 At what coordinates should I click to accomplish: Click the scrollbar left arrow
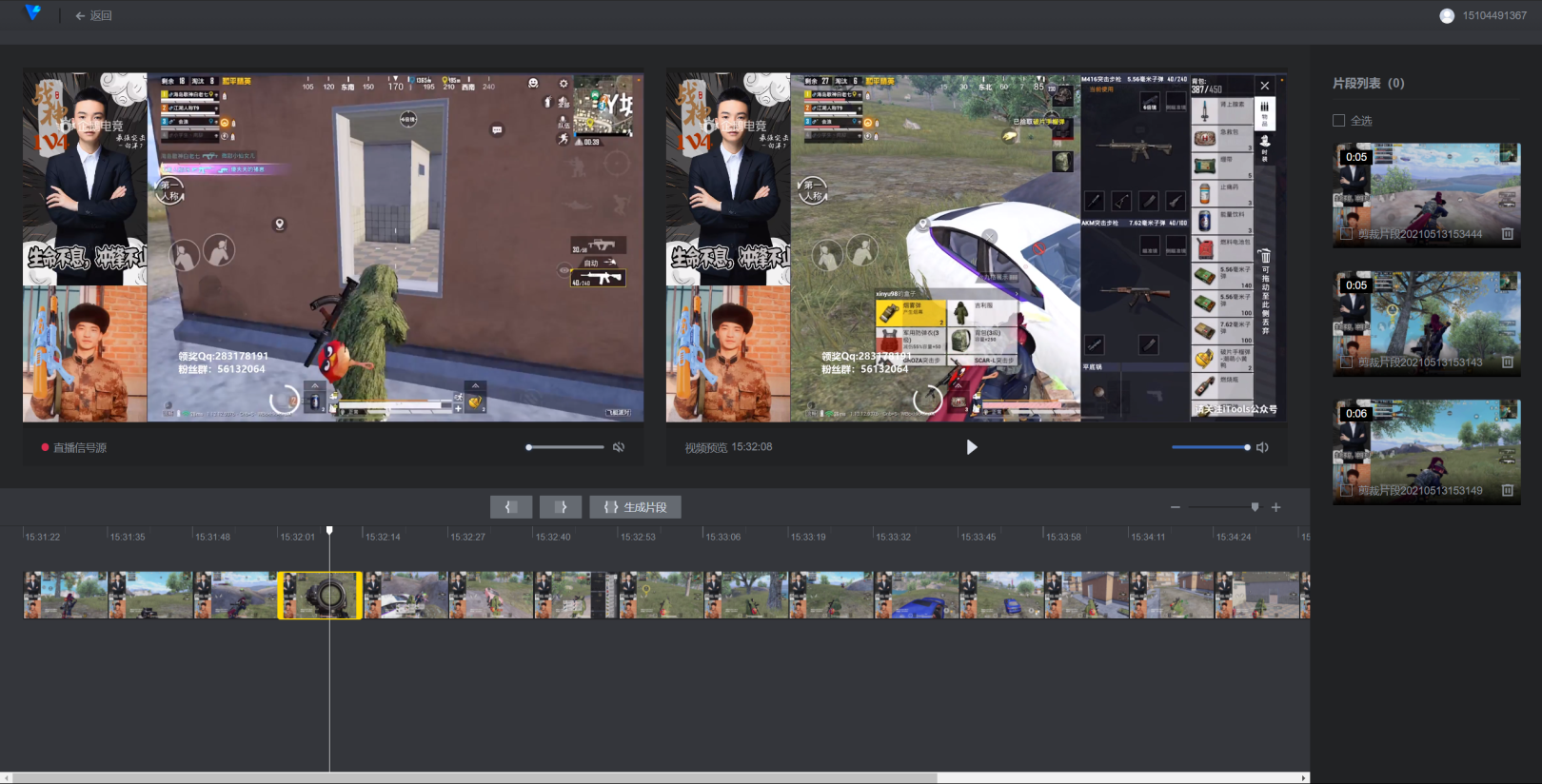tap(5, 777)
